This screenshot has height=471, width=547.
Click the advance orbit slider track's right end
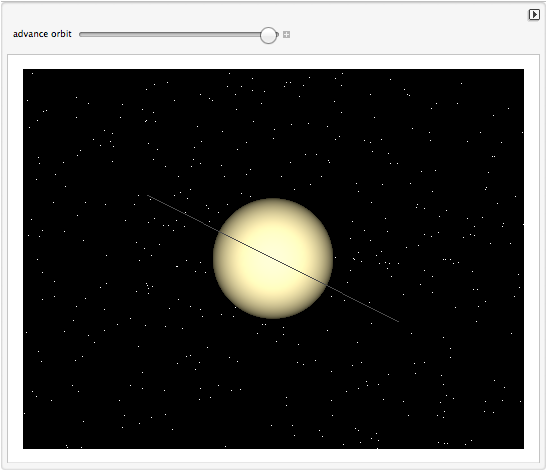pyautogui.click(x=277, y=34)
